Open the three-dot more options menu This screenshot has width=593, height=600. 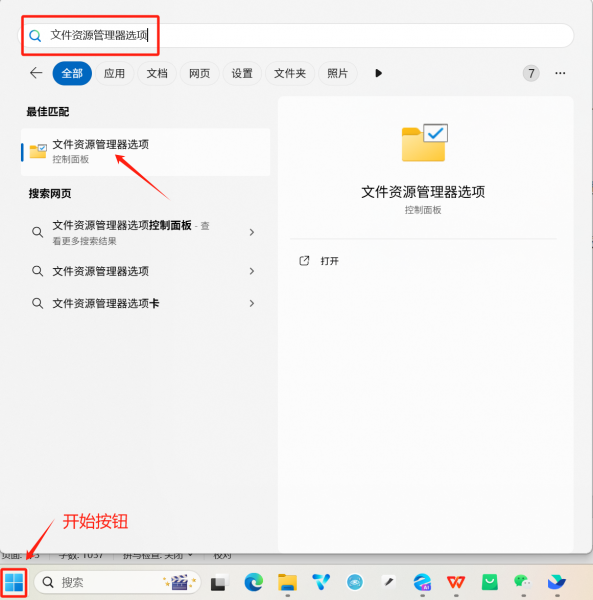560,73
